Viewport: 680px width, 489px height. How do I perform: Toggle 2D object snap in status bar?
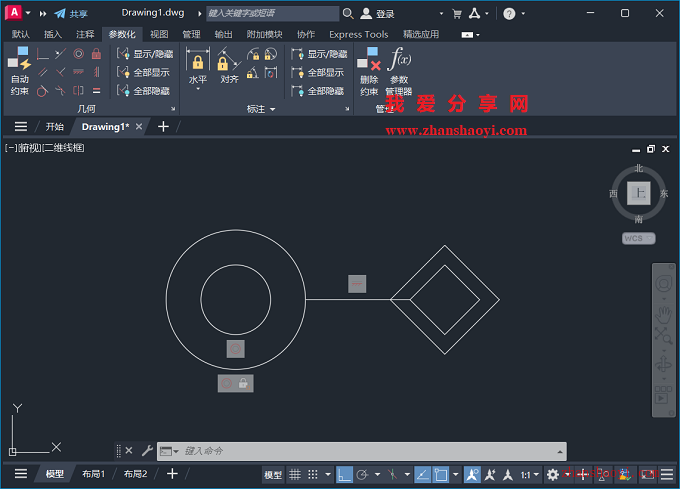pos(441,475)
